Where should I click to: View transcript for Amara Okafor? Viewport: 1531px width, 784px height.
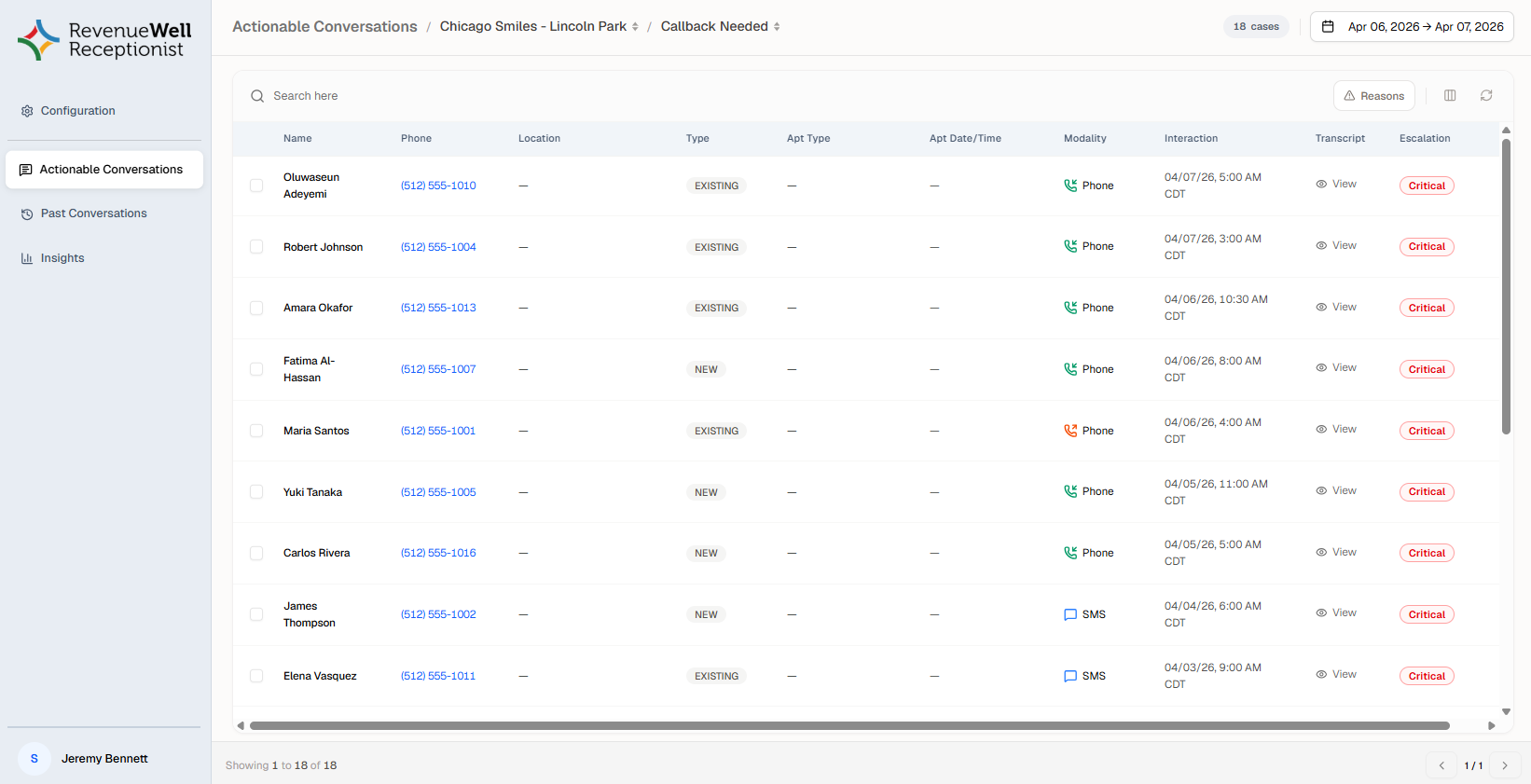click(x=1336, y=307)
